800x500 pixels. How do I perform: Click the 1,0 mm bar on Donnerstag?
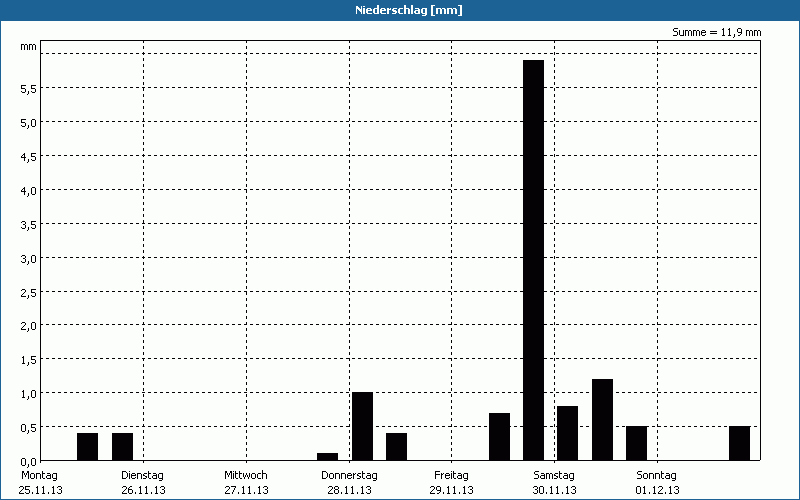click(362, 426)
